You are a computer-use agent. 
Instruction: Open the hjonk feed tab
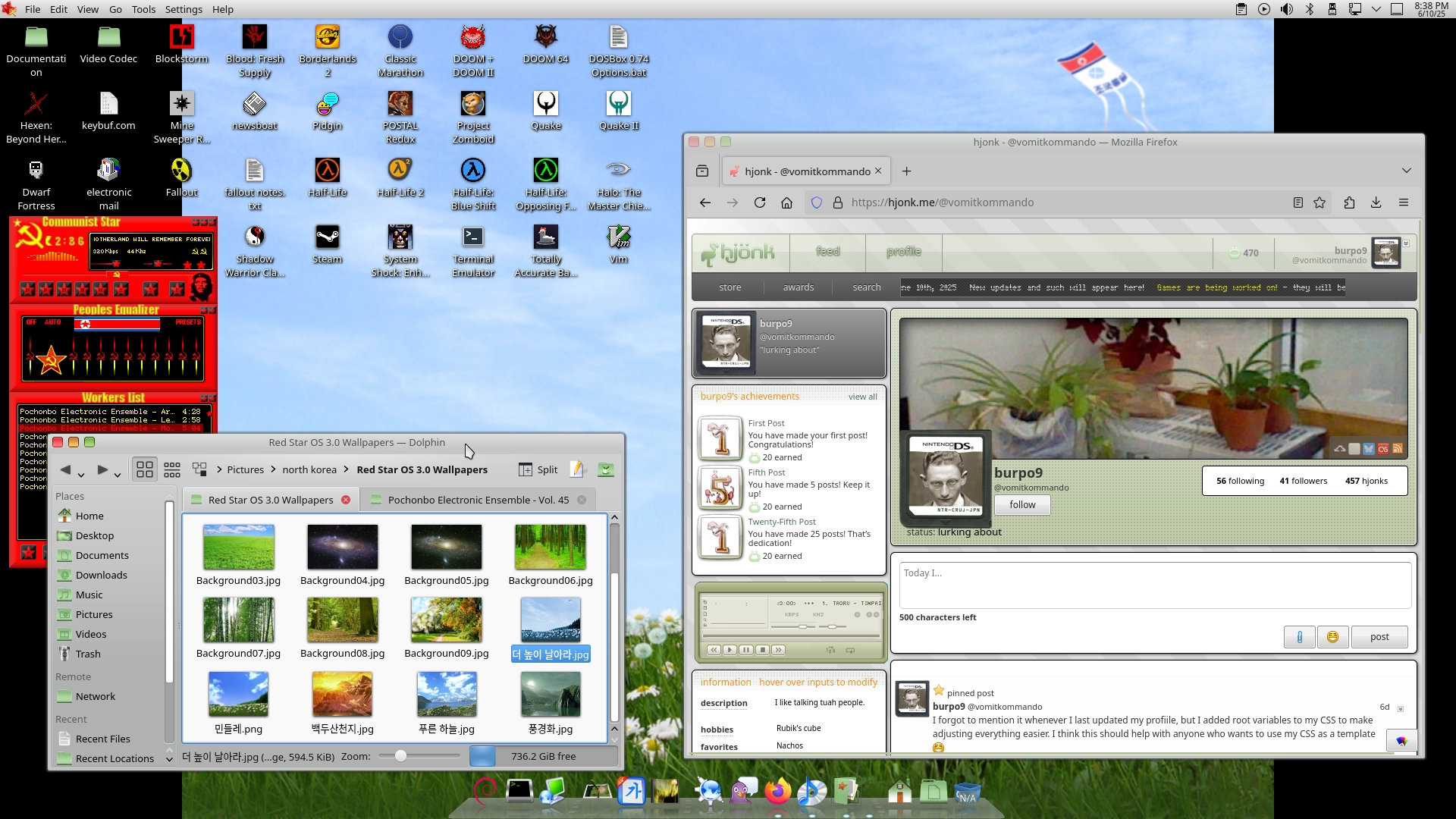coord(827,252)
